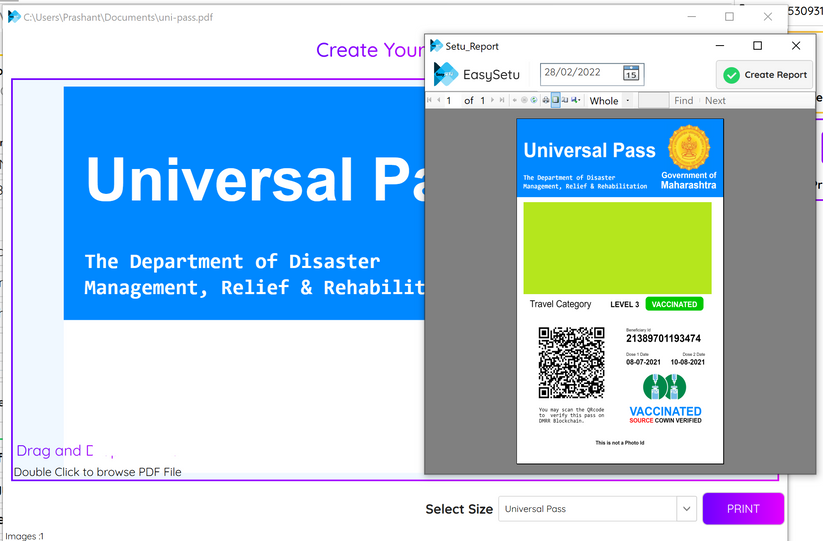Viewport: 823px width, 541px height.
Task: Open the export save dropdown icon
Action: [576, 100]
